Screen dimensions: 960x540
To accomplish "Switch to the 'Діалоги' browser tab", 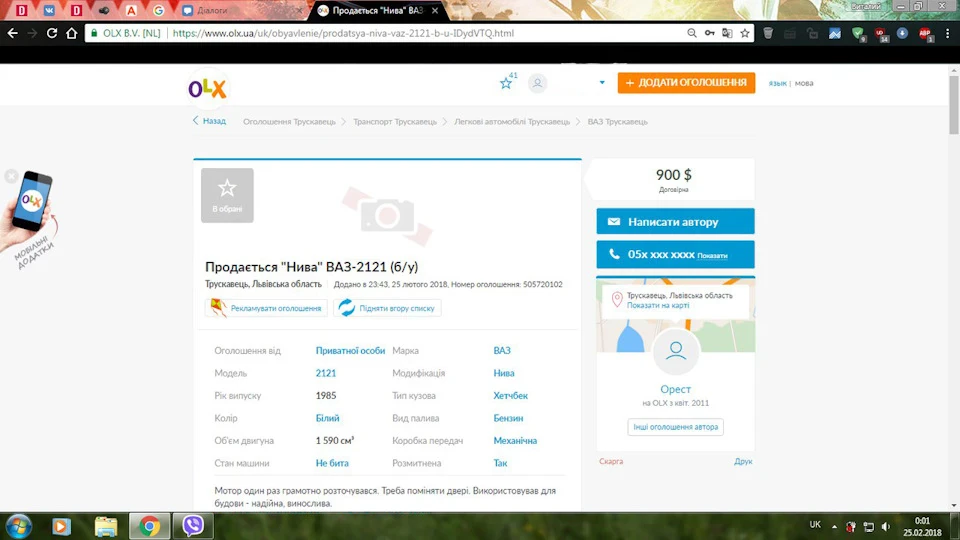I will 242,10.
